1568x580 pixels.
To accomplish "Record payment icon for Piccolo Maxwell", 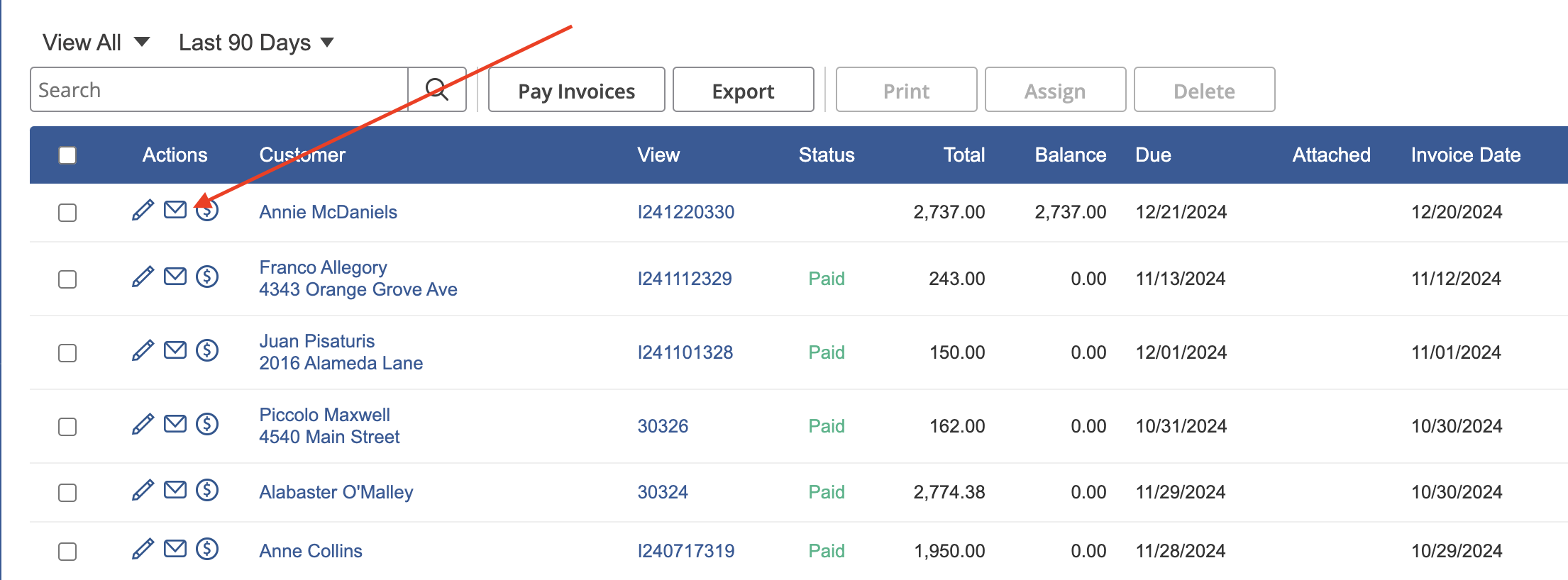I will coord(207,424).
